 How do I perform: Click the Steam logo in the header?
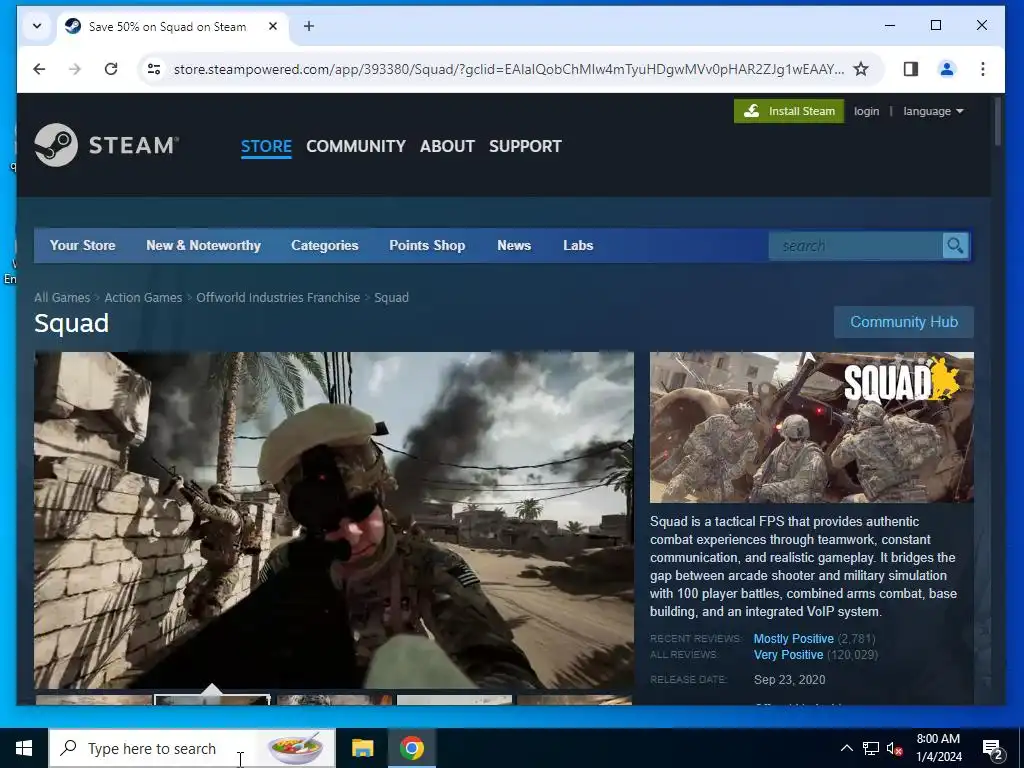[x=106, y=145]
